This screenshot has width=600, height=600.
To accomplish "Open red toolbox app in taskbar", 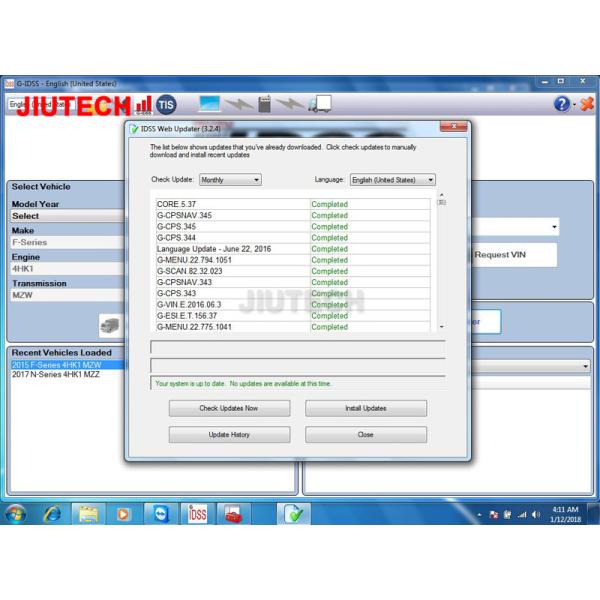I will coord(233,514).
